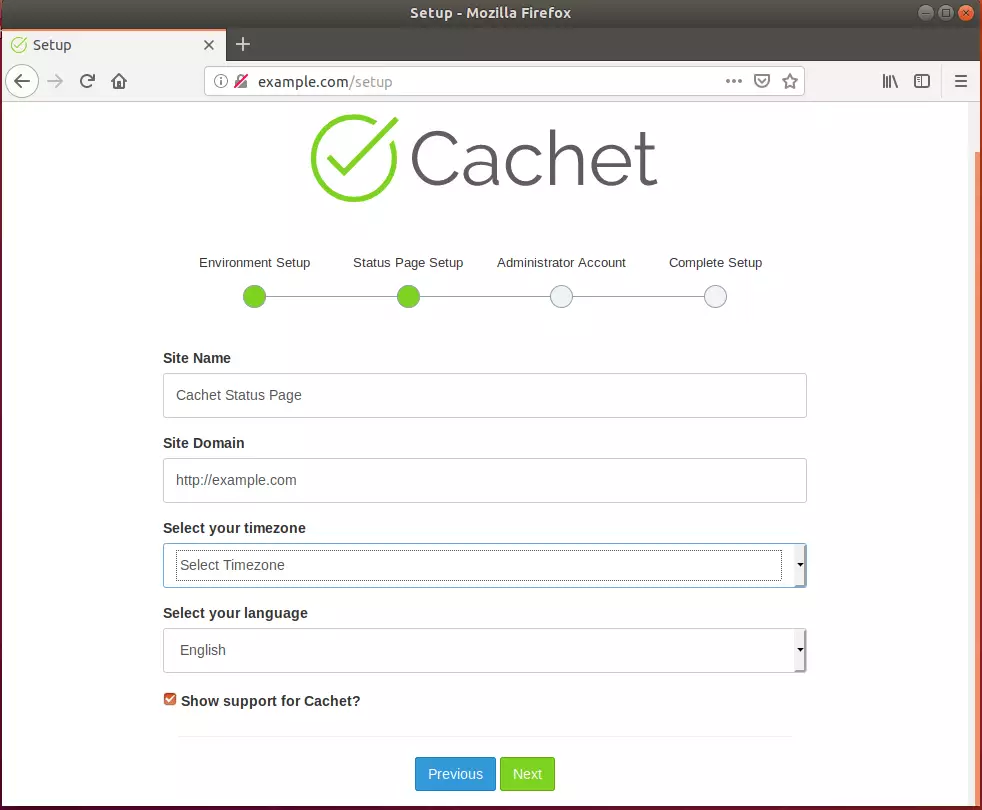Toggle the sidebar view icon
The height and width of the screenshot is (810, 982).
pos(922,81)
